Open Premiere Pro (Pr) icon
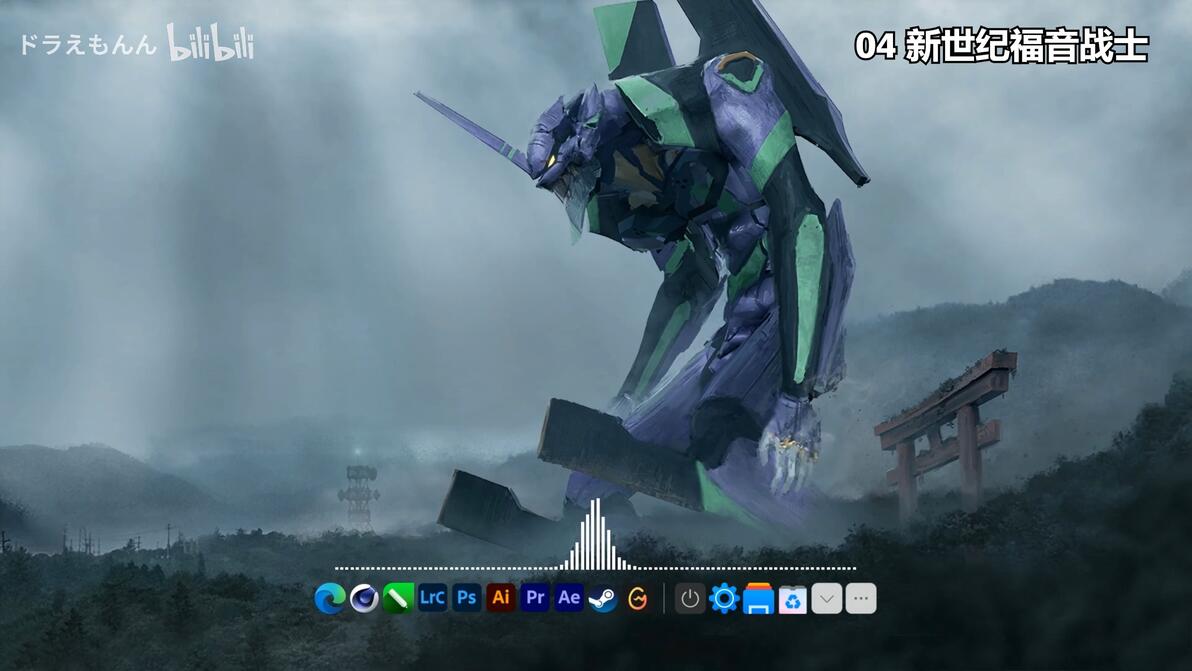The height and width of the screenshot is (671, 1192). (x=535, y=598)
